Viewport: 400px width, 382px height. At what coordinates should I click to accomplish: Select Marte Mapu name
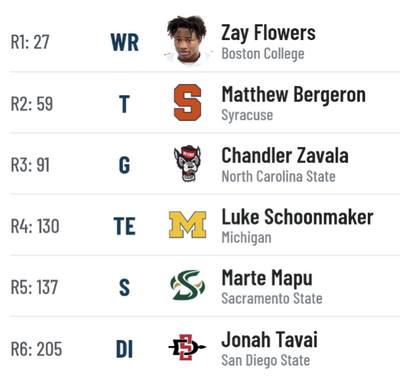267,279
